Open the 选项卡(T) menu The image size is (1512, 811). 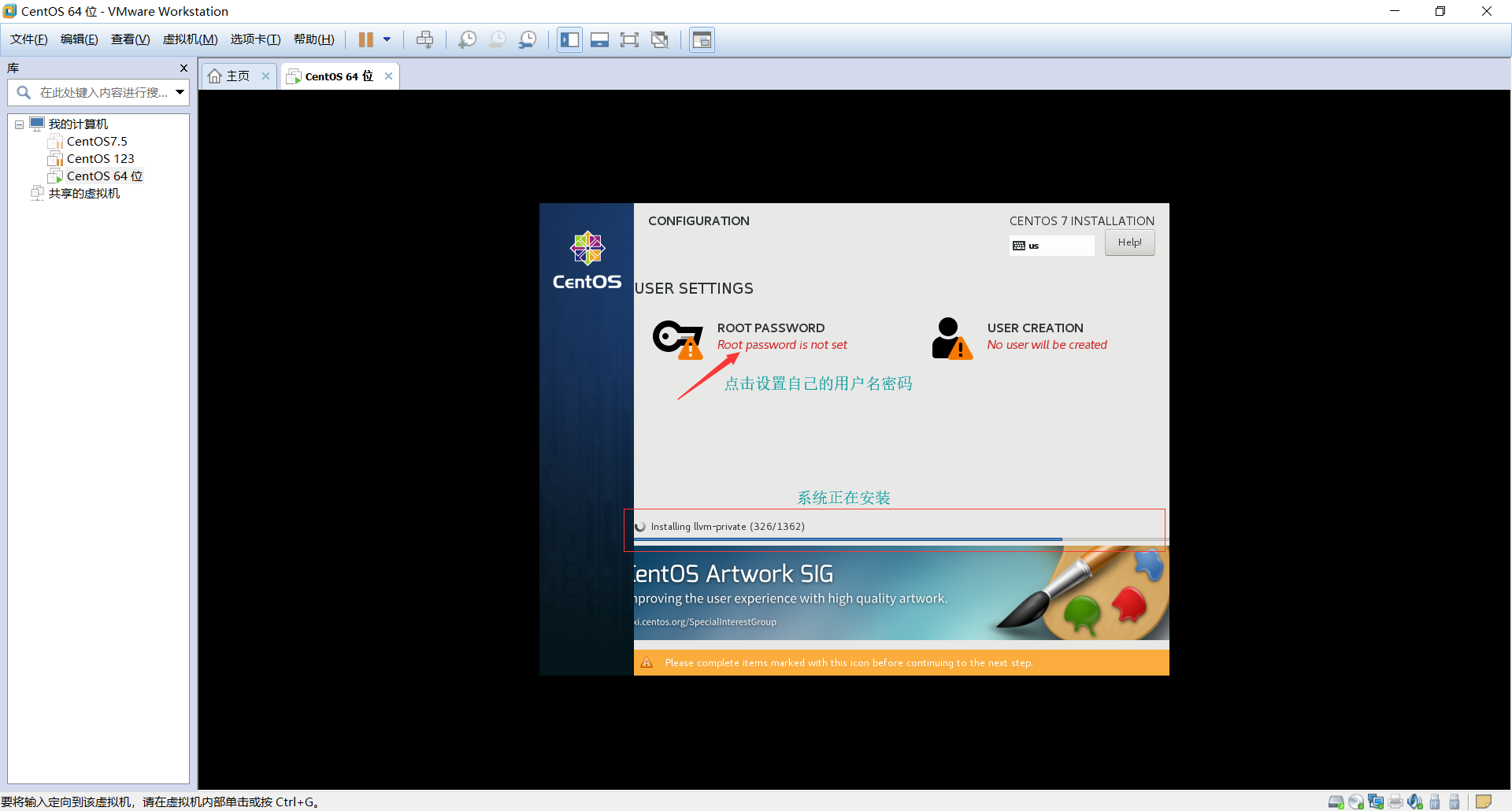coord(256,39)
